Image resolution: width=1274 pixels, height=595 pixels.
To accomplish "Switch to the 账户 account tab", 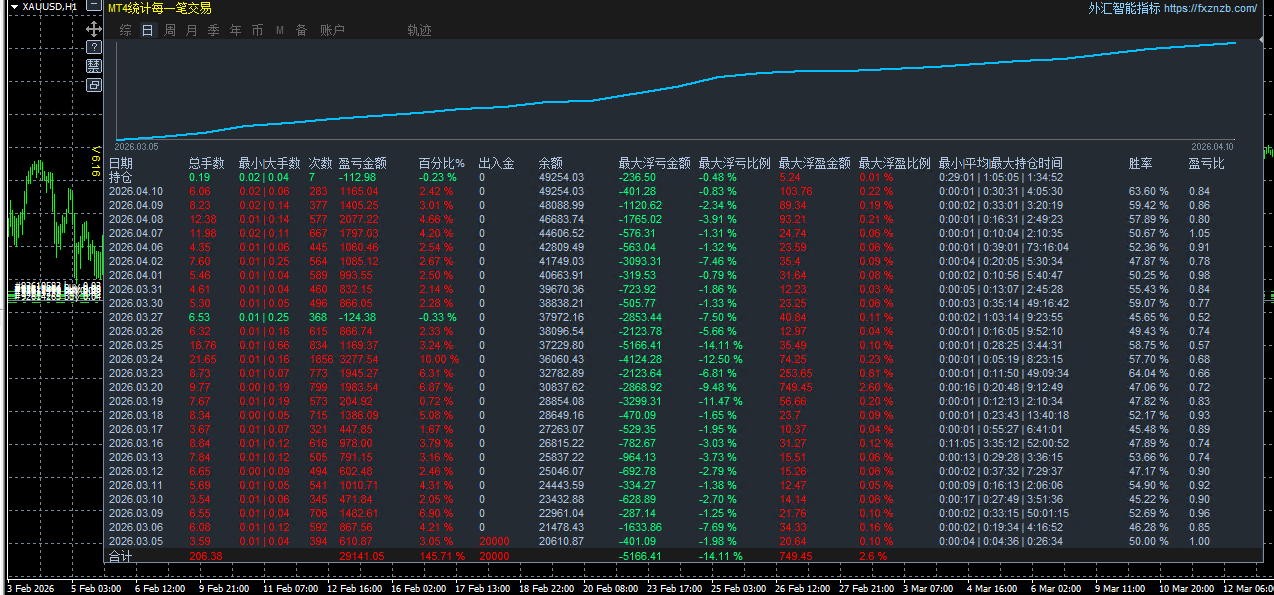I will (332, 31).
